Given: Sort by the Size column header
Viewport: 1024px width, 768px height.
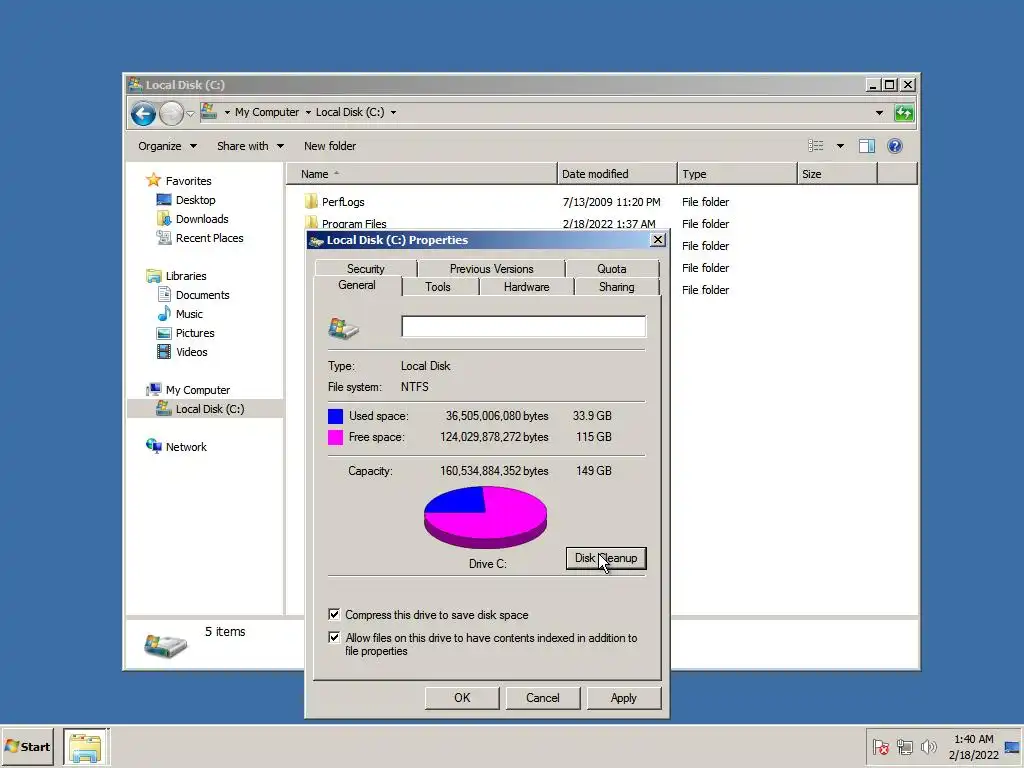Looking at the screenshot, I should tap(837, 174).
